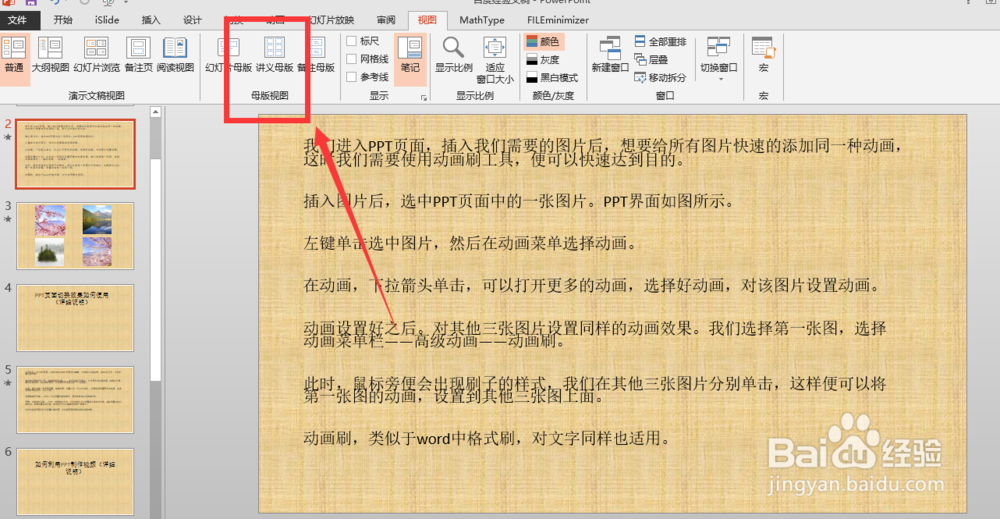This screenshot has height=519, width=1000.
Task: Open the Show (显示) group dialog launcher
Action: [423, 98]
